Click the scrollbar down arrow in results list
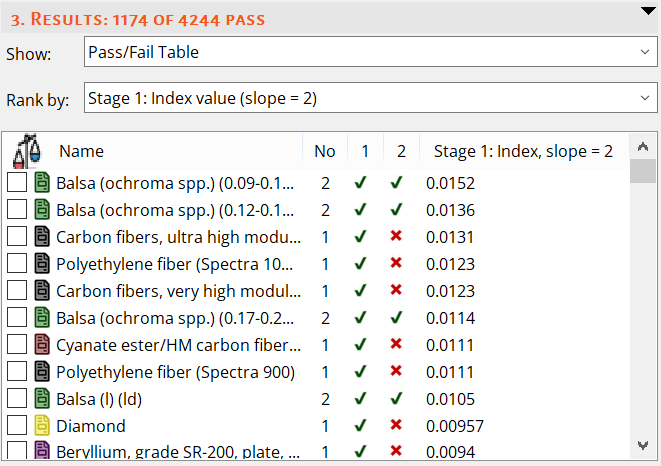The width and height of the screenshot is (661, 466). [x=643, y=445]
